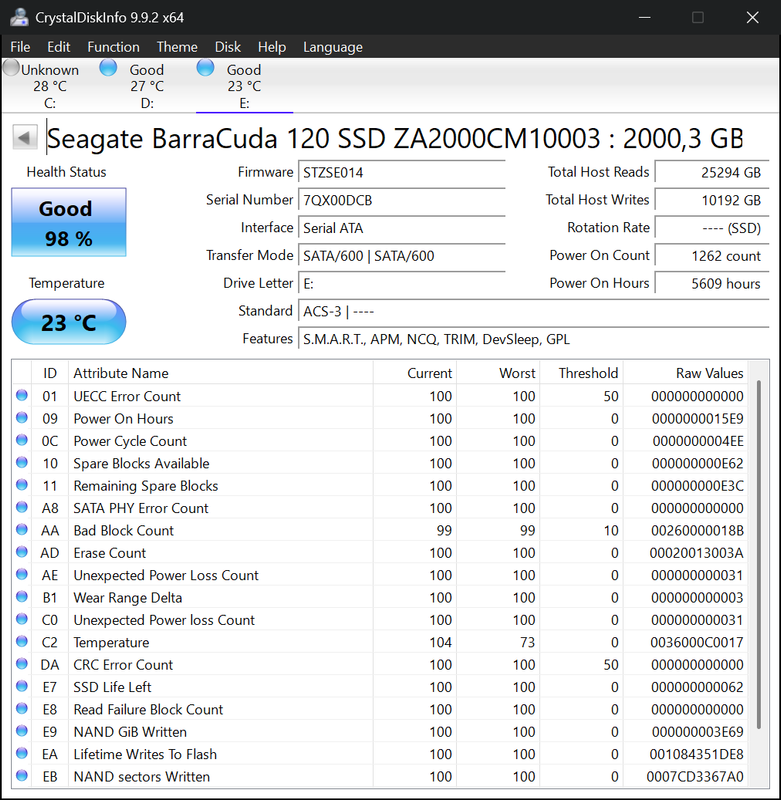Image resolution: width=781 pixels, height=800 pixels.
Task: Click the 23 °C temperature button
Action: [x=69, y=322]
